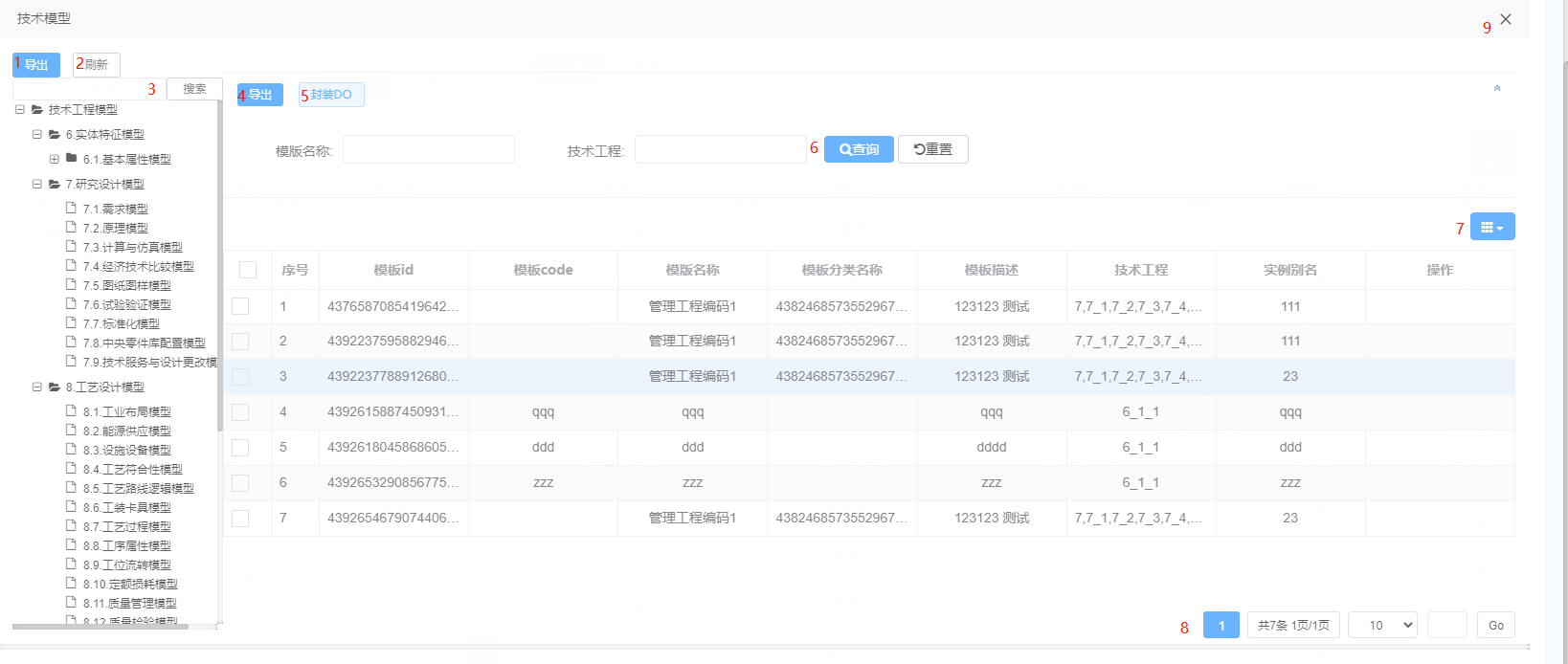Image resolution: width=1568 pixels, height=664 pixels.
Task: Check the checkbox for row 4
Action: coord(240,412)
